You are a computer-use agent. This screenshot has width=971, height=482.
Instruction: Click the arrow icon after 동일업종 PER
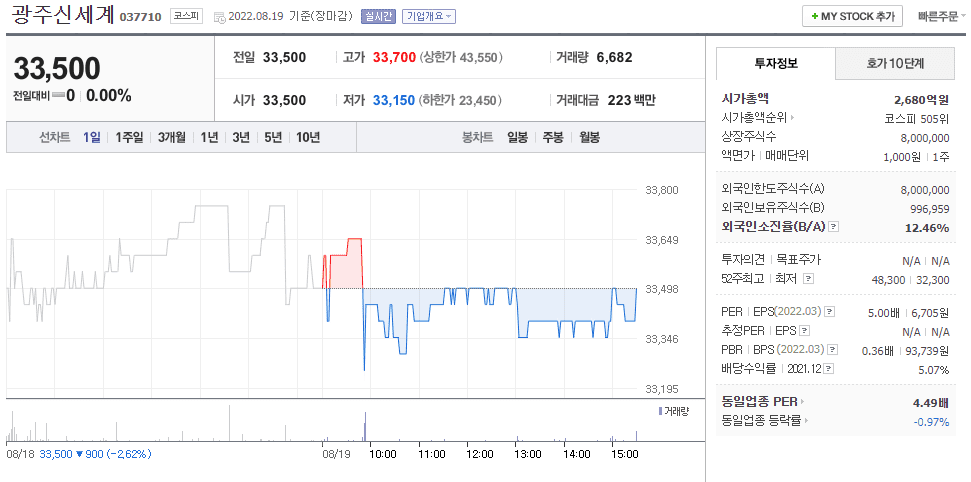click(803, 401)
